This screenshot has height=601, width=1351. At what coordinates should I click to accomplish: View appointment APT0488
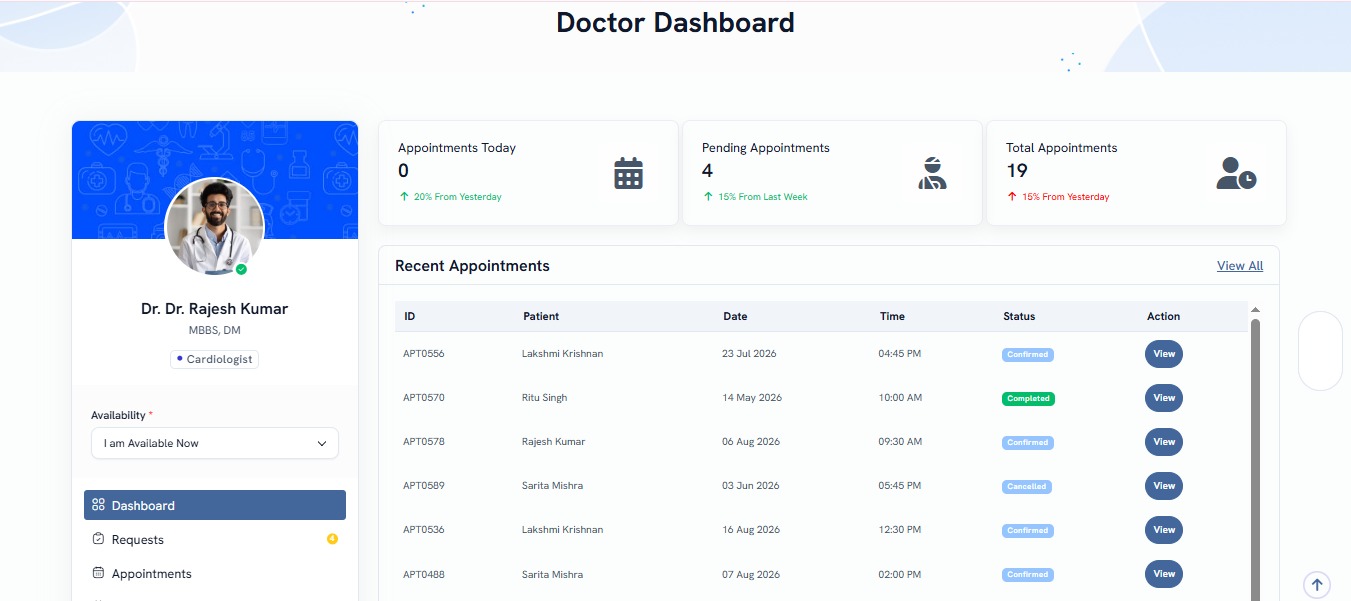[1164, 574]
